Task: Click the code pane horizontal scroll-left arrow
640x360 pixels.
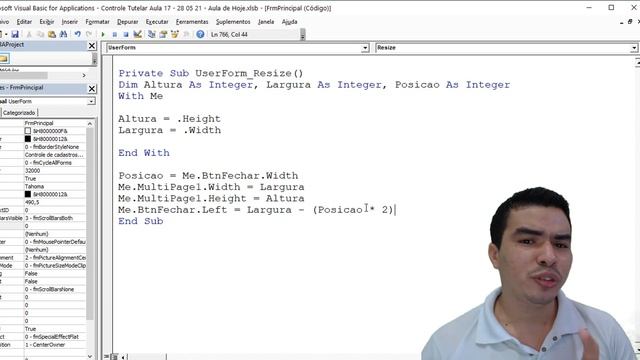Action: coord(123,357)
